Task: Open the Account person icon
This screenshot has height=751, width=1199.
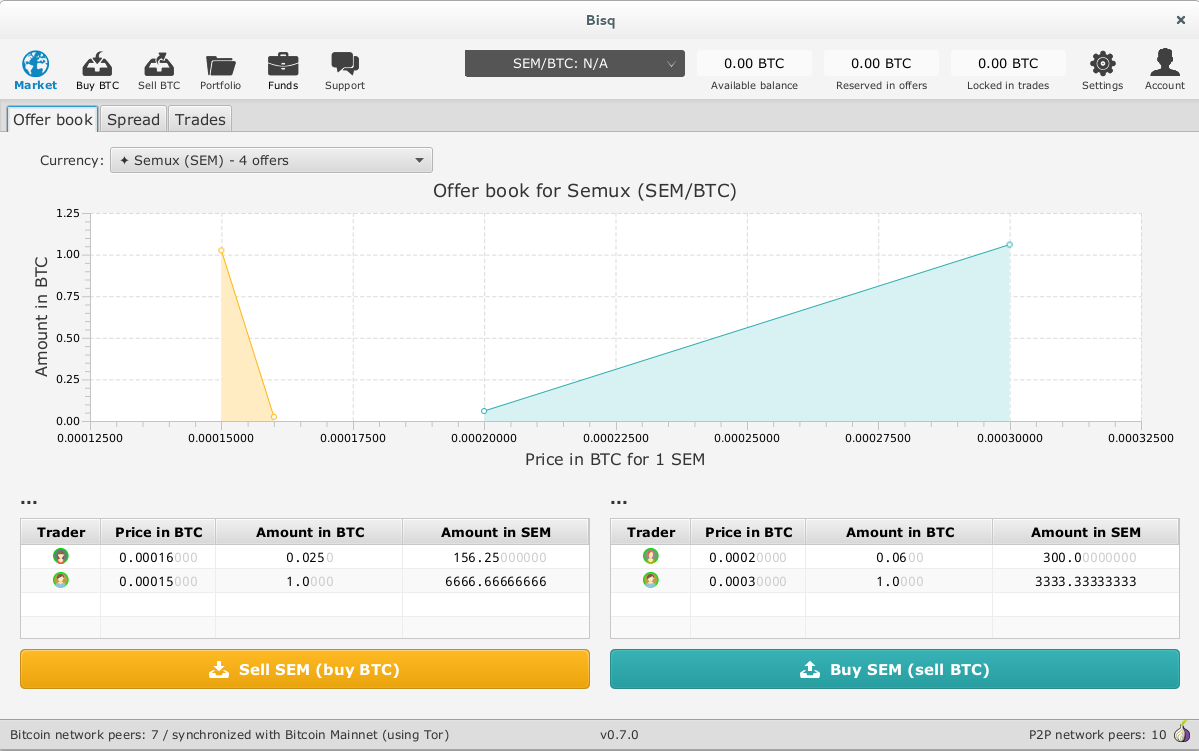Action: coord(1165,63)
